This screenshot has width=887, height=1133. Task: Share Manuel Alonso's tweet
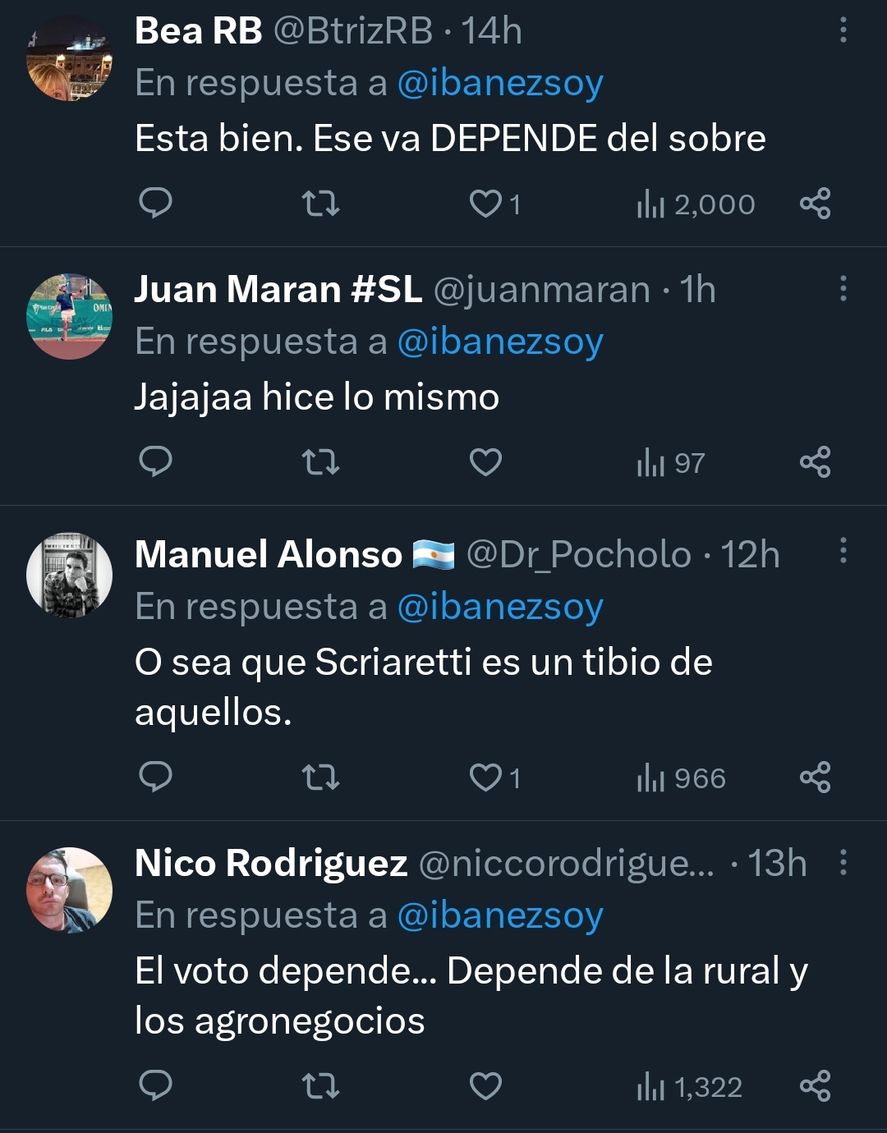click(x=815, y=778)
